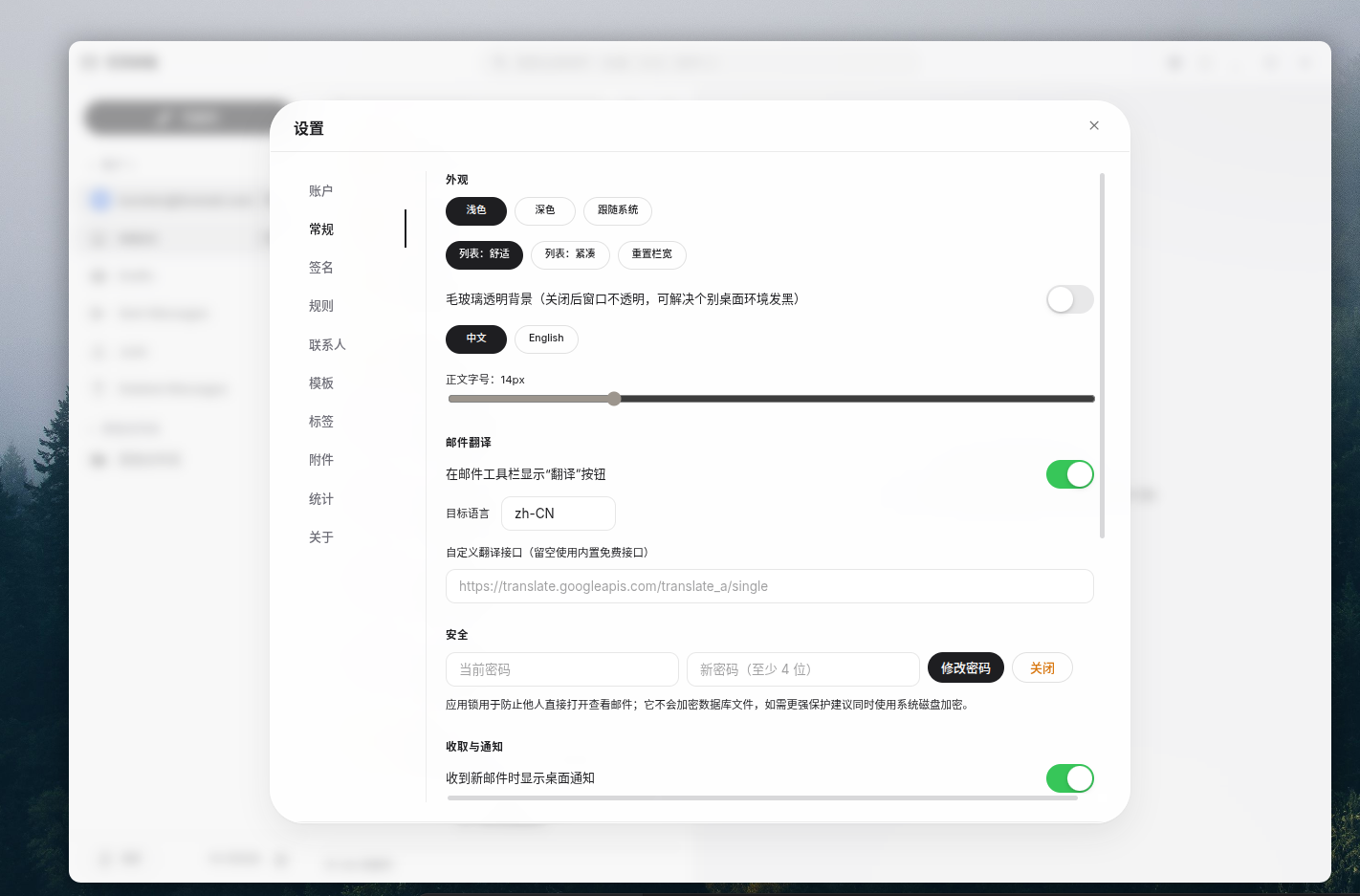
Task: Click the settings panel vertical scrollbar
Action: (1103, 356)
